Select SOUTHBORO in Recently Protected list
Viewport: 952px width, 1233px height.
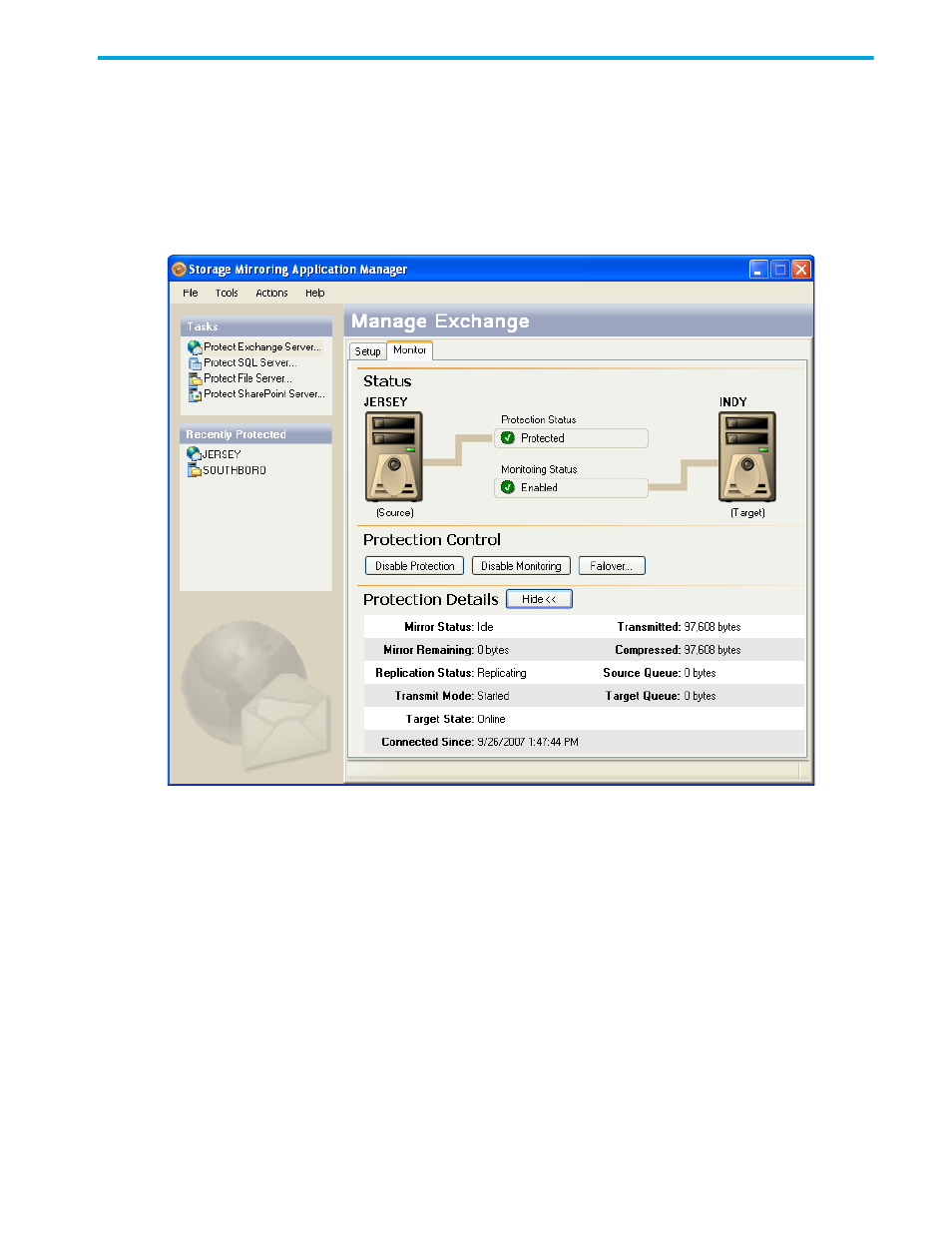[x=235, y=470]
